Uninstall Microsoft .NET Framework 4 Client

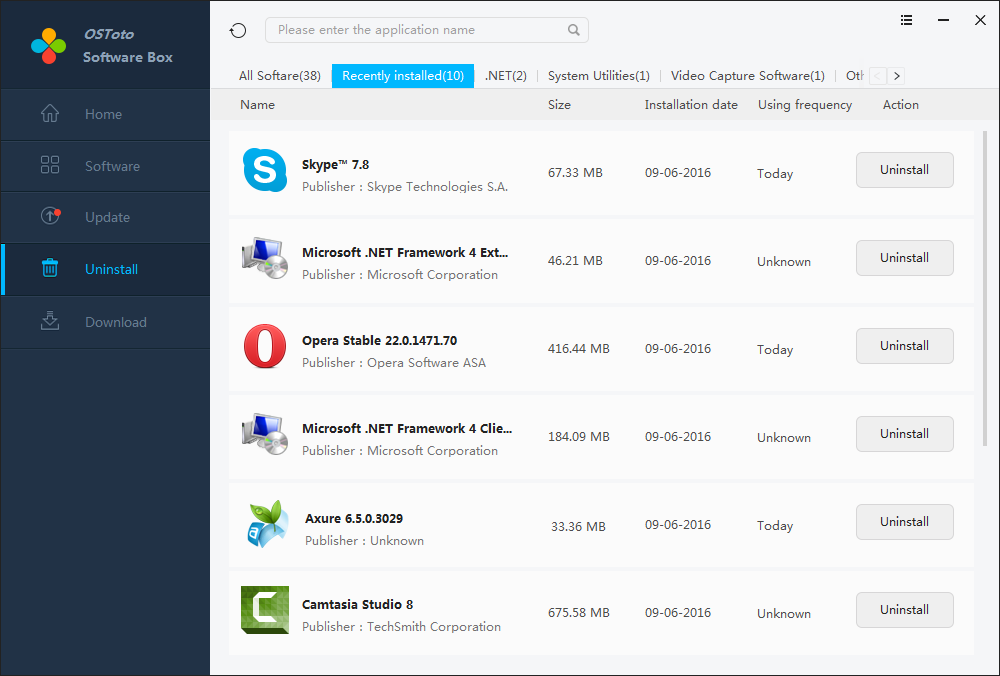(x=904, y=434)
